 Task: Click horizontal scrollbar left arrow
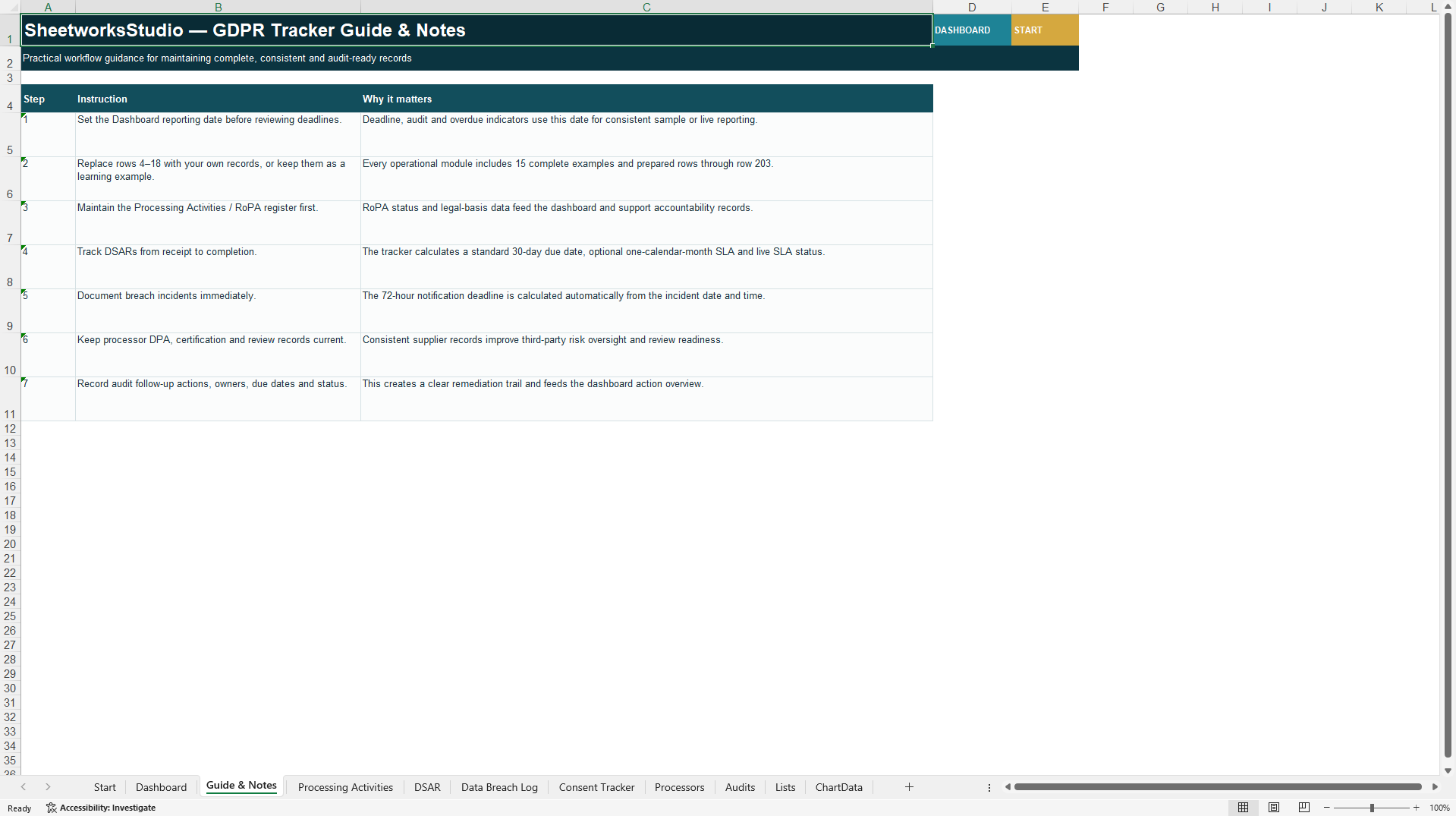click(x=1008, y=787)
